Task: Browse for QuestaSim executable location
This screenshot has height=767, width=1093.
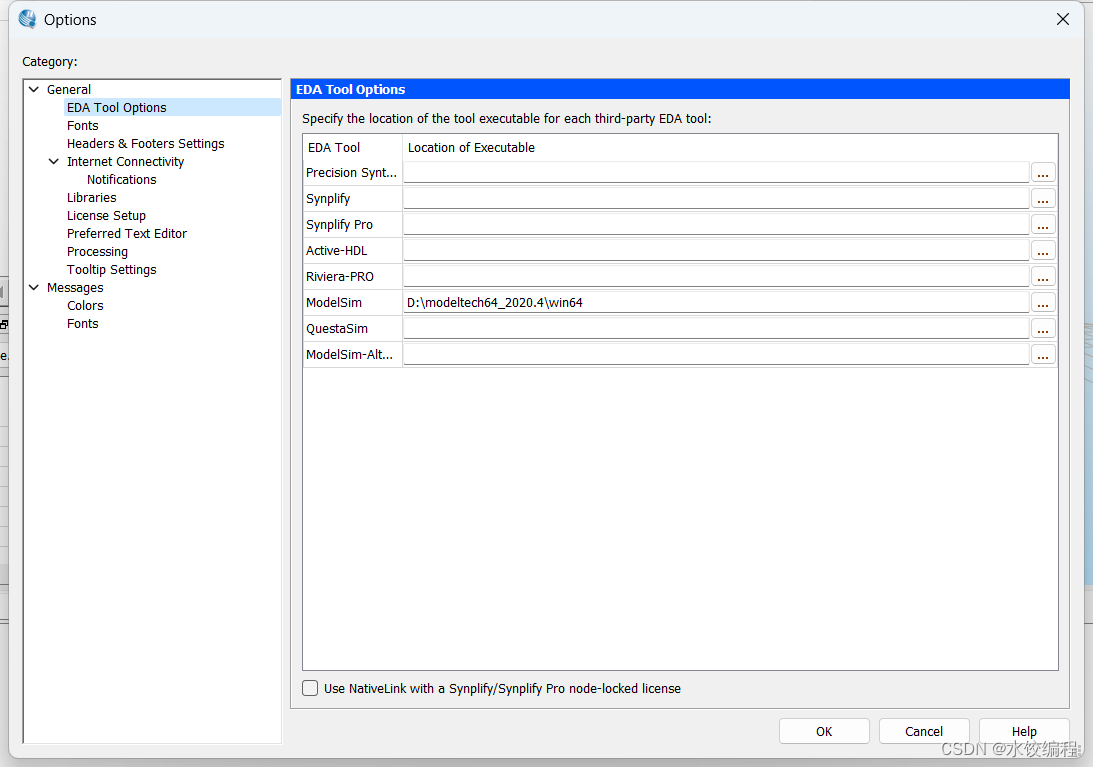Action: pyautogui.click(x=1043, y=329)
